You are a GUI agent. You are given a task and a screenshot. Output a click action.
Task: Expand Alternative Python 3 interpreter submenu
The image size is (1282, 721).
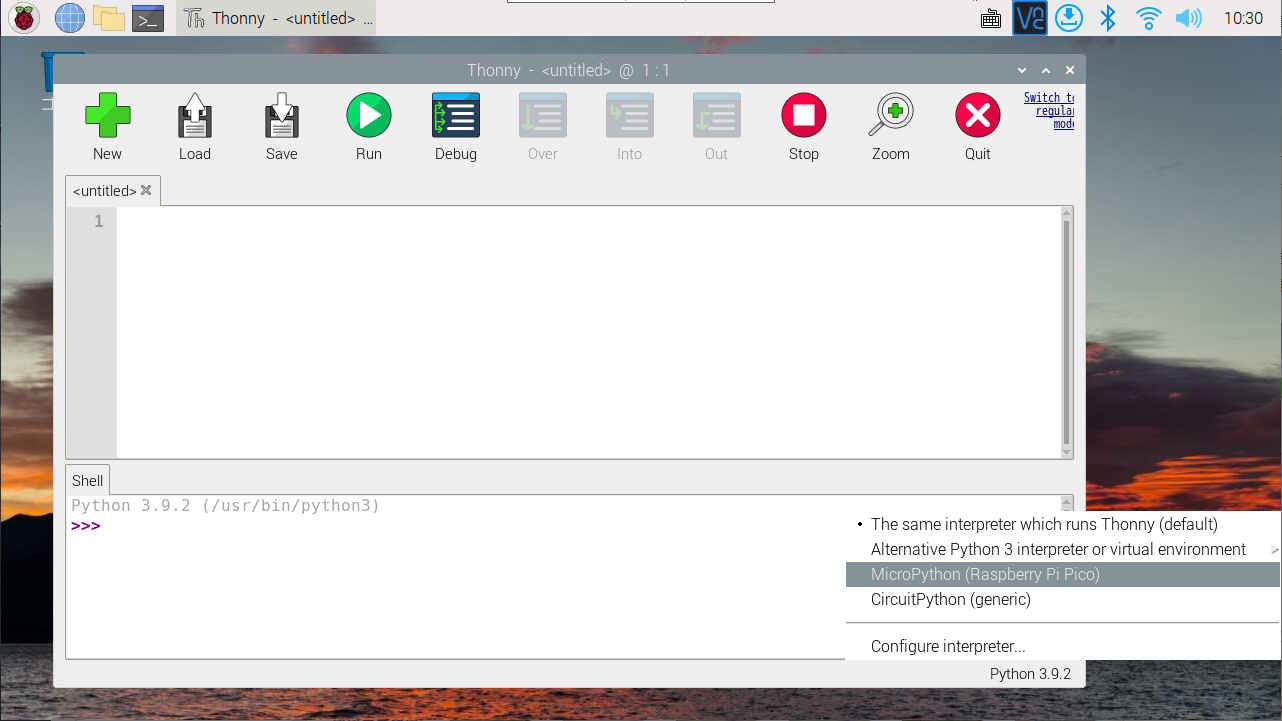click(1063, 549)
